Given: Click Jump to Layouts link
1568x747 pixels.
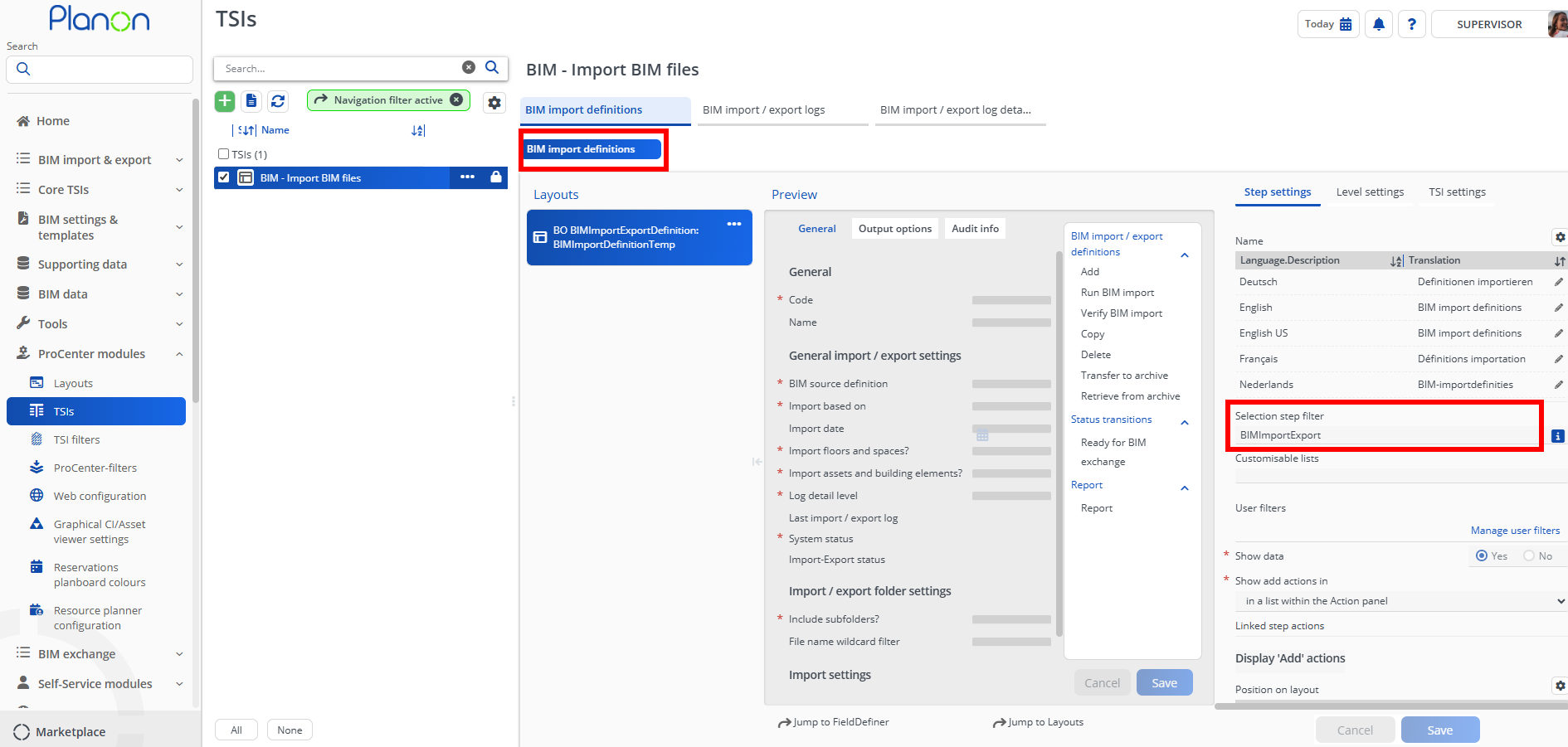Looking at the screenshot, I should tap(1038, 722).
